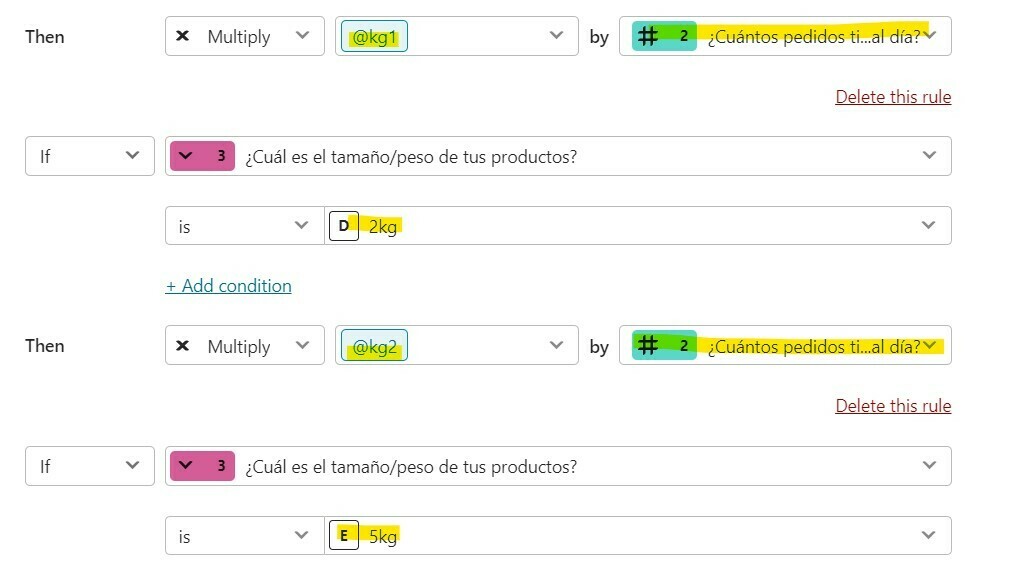The image size is (1012, 577).
Task: Add a condition to the 2kg rule
Action: (228, 286)
